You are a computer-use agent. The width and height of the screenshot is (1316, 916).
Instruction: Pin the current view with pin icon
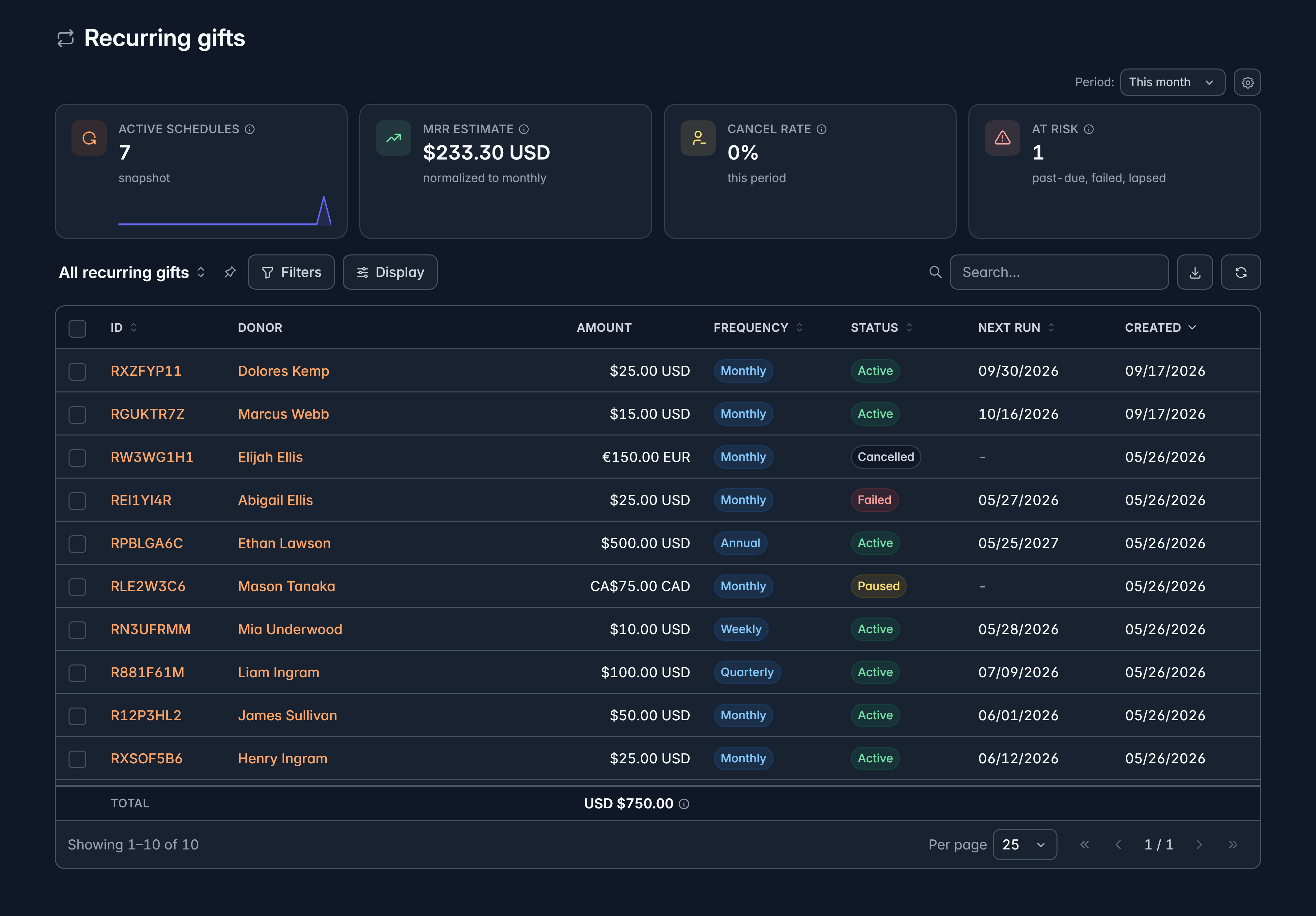coord(230,272)
